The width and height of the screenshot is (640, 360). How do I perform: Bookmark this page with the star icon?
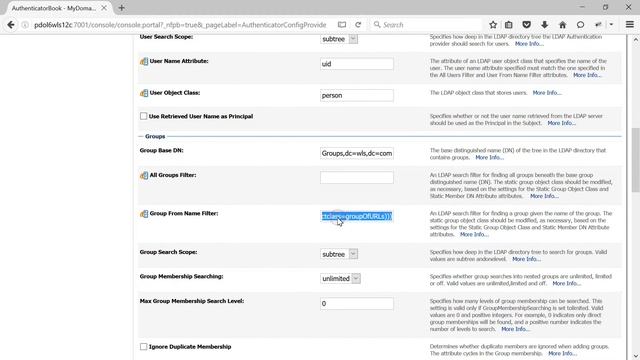493,25
